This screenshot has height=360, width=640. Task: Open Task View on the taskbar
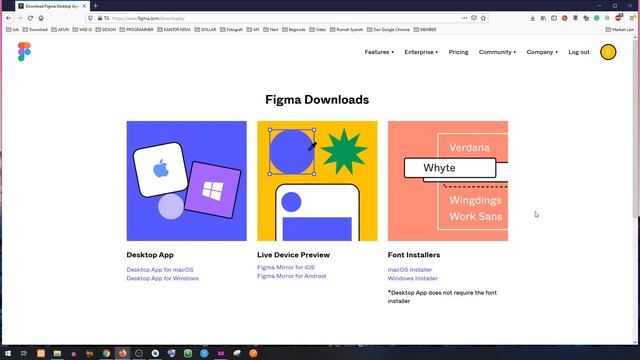pyautogui.click(x=24, y=353)
